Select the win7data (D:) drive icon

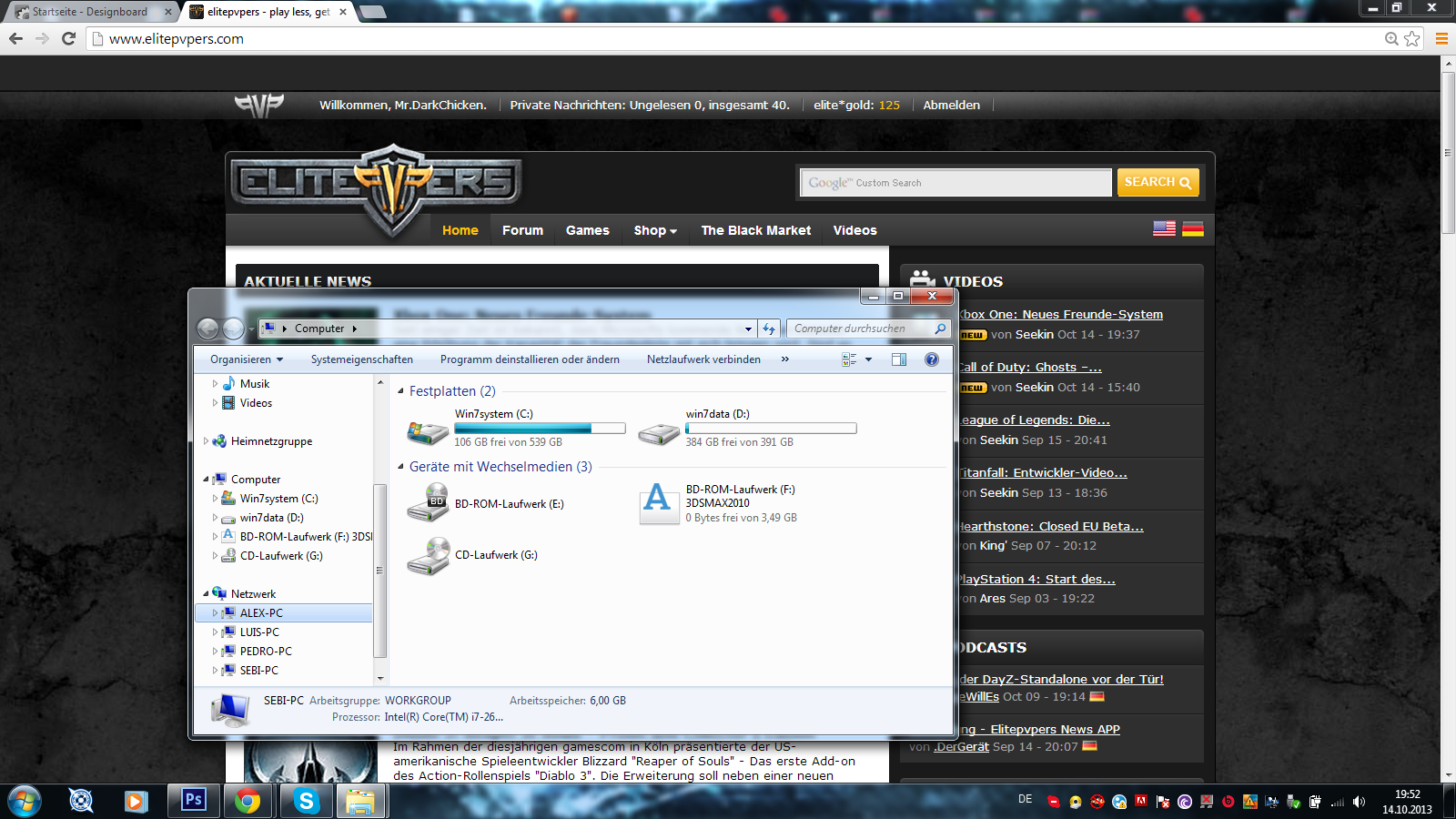point(658,433)
